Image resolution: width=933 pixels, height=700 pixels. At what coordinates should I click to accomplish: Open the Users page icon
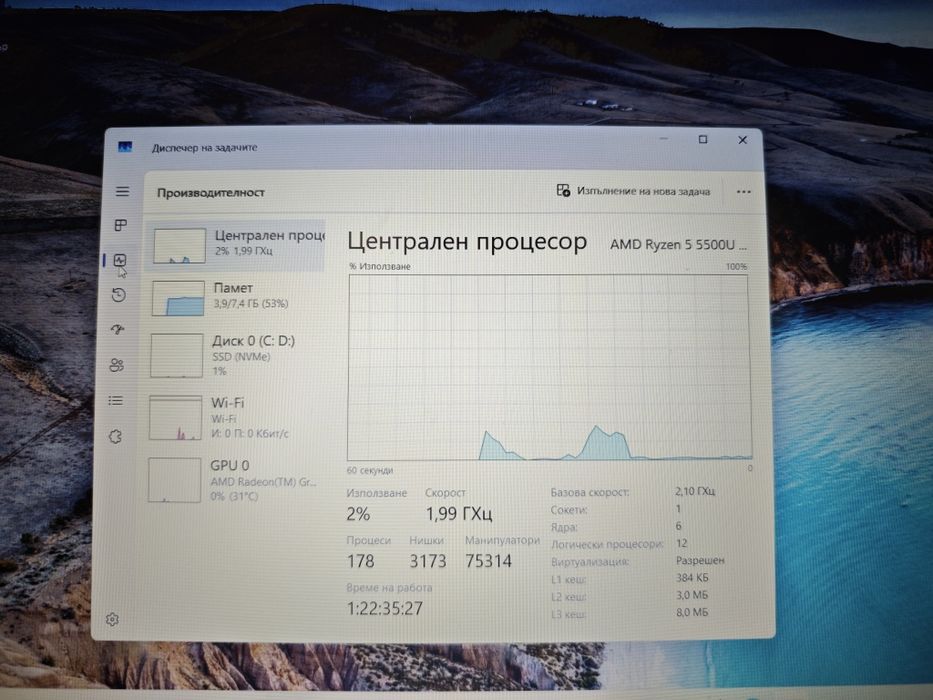(x=117, y=365)
